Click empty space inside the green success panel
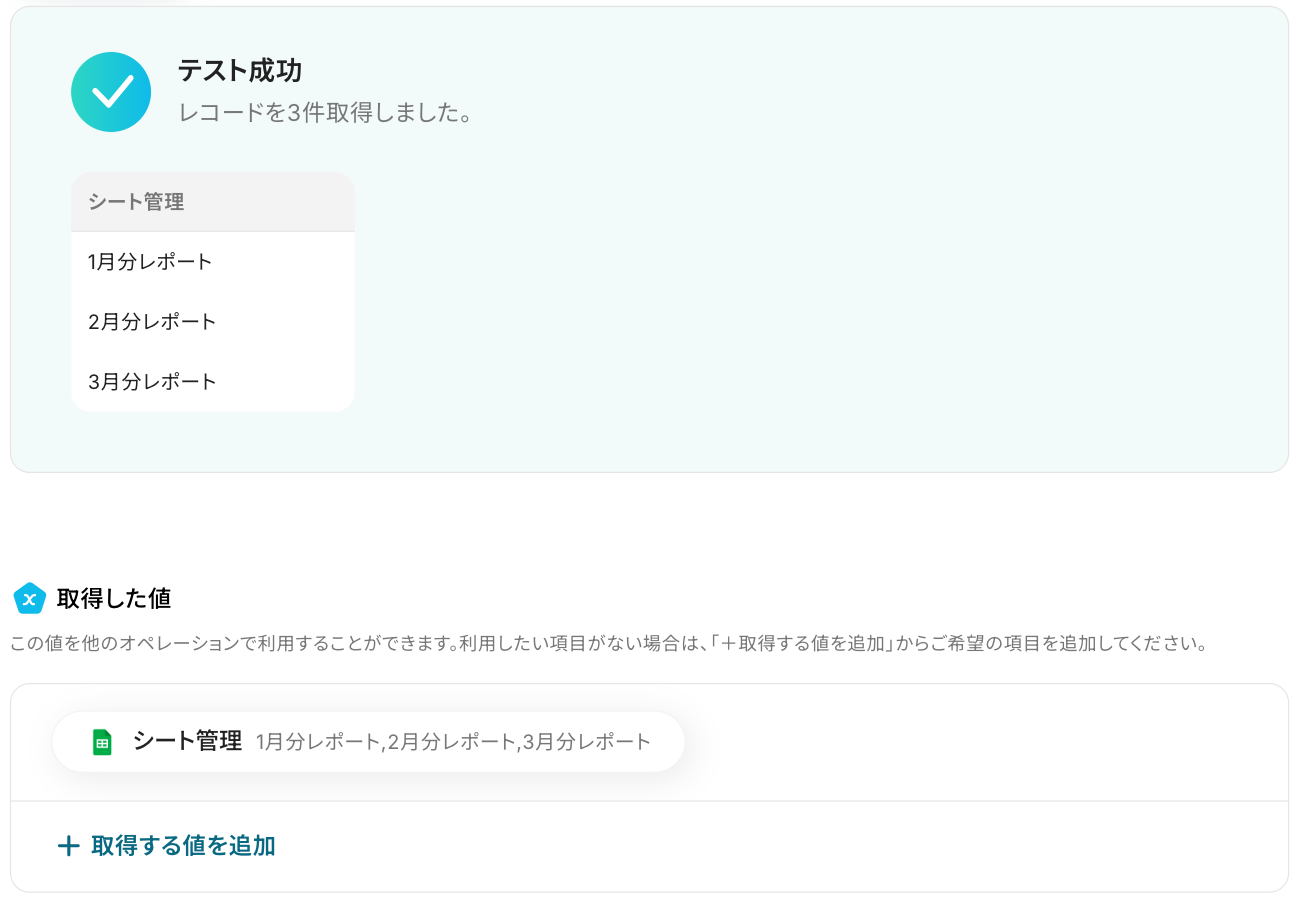Screen dimensions: 1298x898 coord(800,300)
